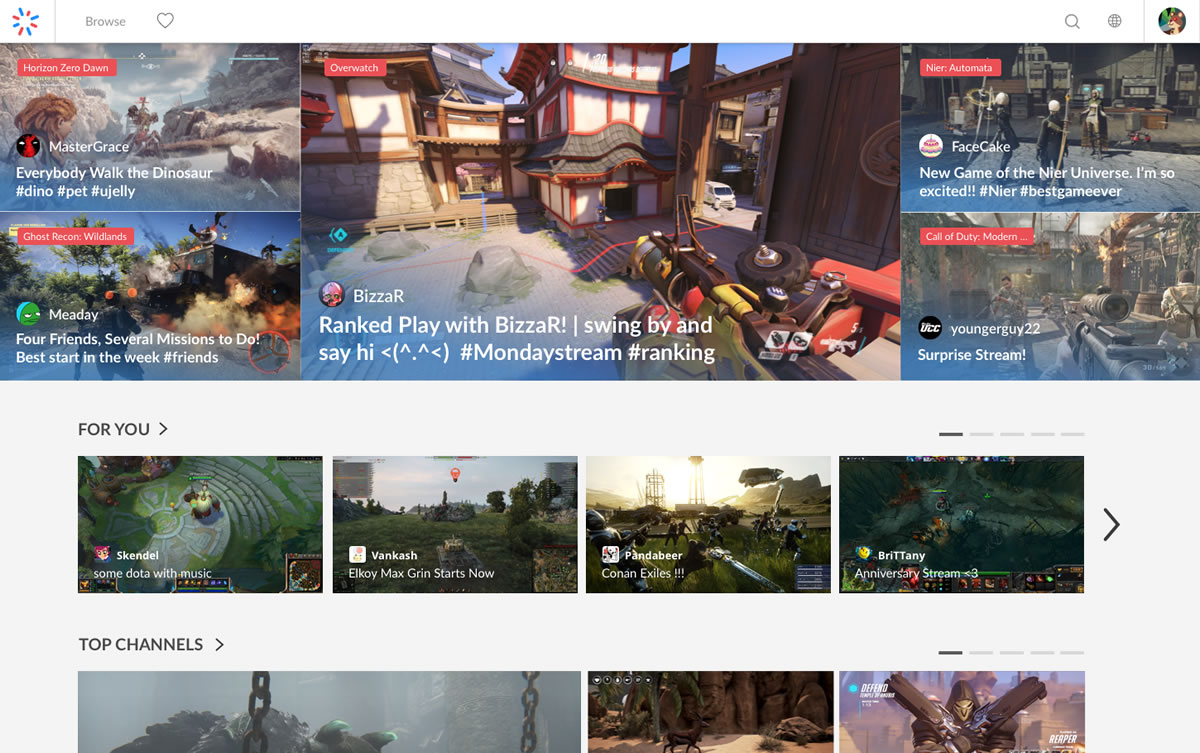1200x753 pixels.
Task: Click the BizzaR channel name
Action: [379, 296]
